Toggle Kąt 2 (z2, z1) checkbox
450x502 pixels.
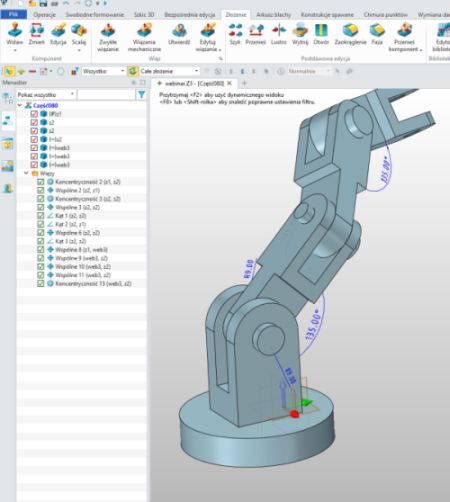[40, 224]
